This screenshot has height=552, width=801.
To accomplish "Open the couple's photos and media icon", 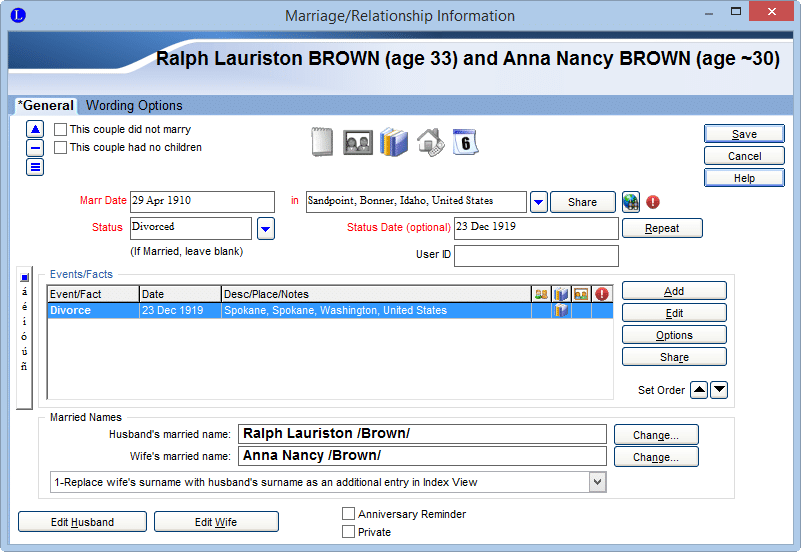I will click(x=358, y=142).
